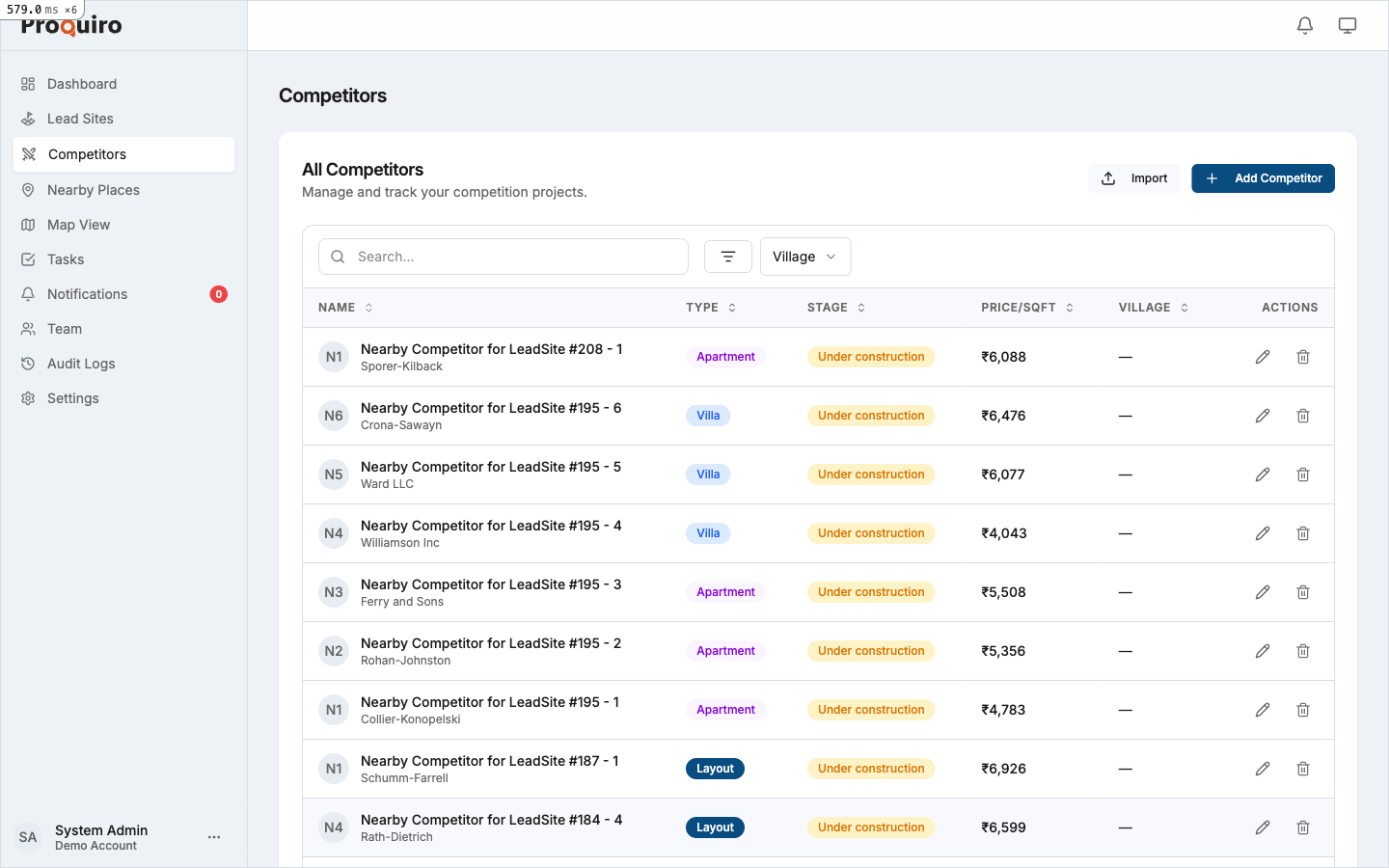Go to Dashboard in sidebar
Screen dimensions: 1389x868
82,84
